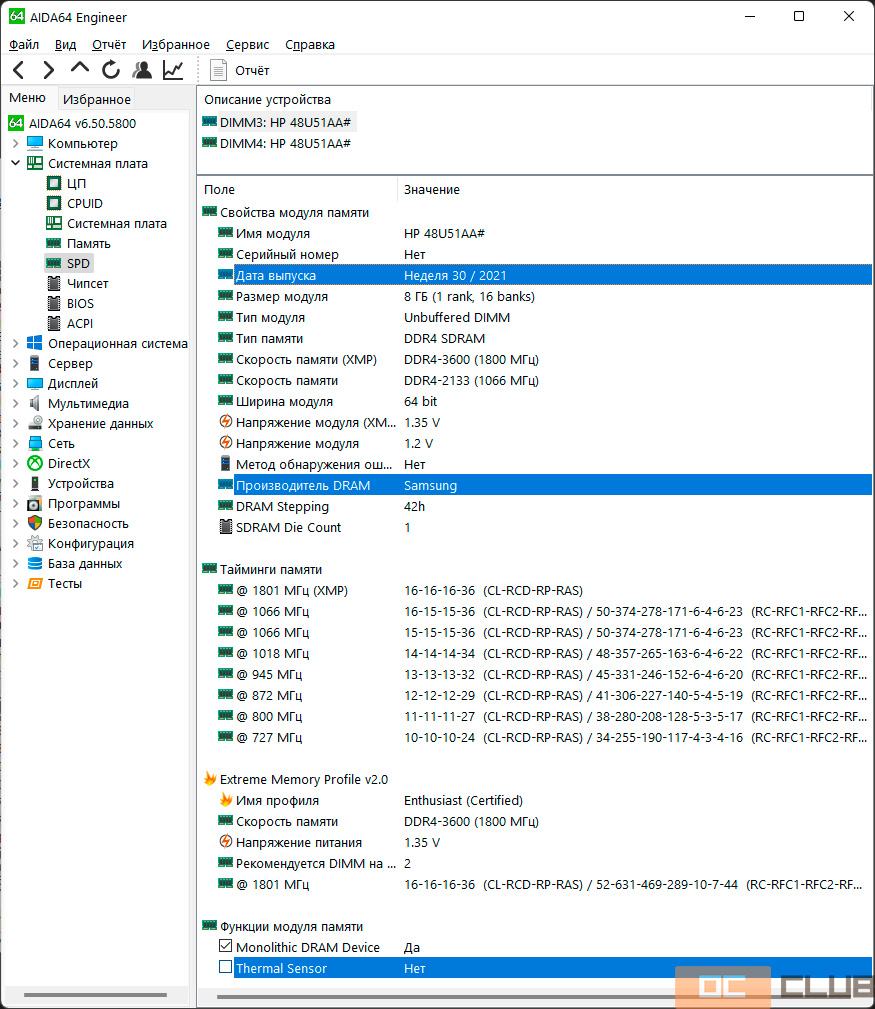Select the SPD tree item

pyautogui.click(x=78, y=263)
